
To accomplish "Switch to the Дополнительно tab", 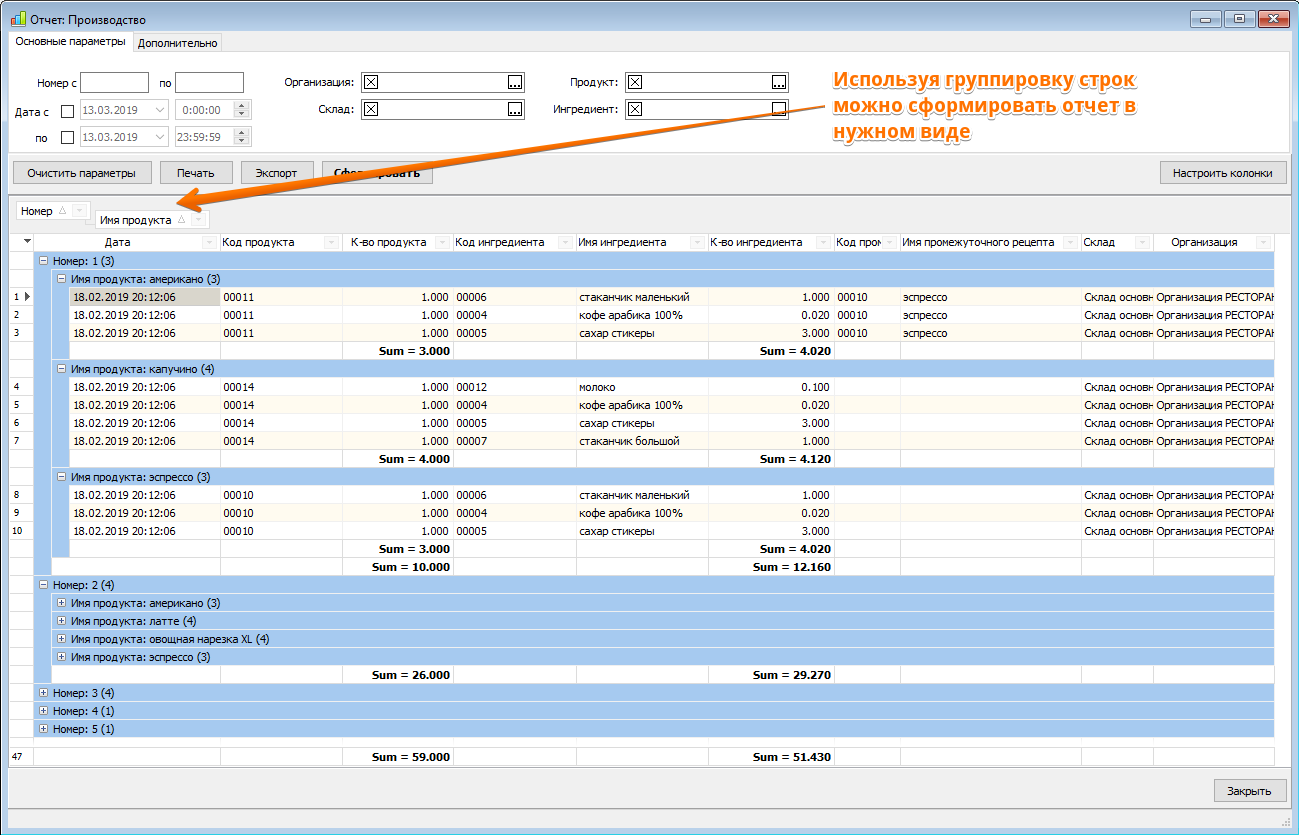I will (x=177, y=43).
